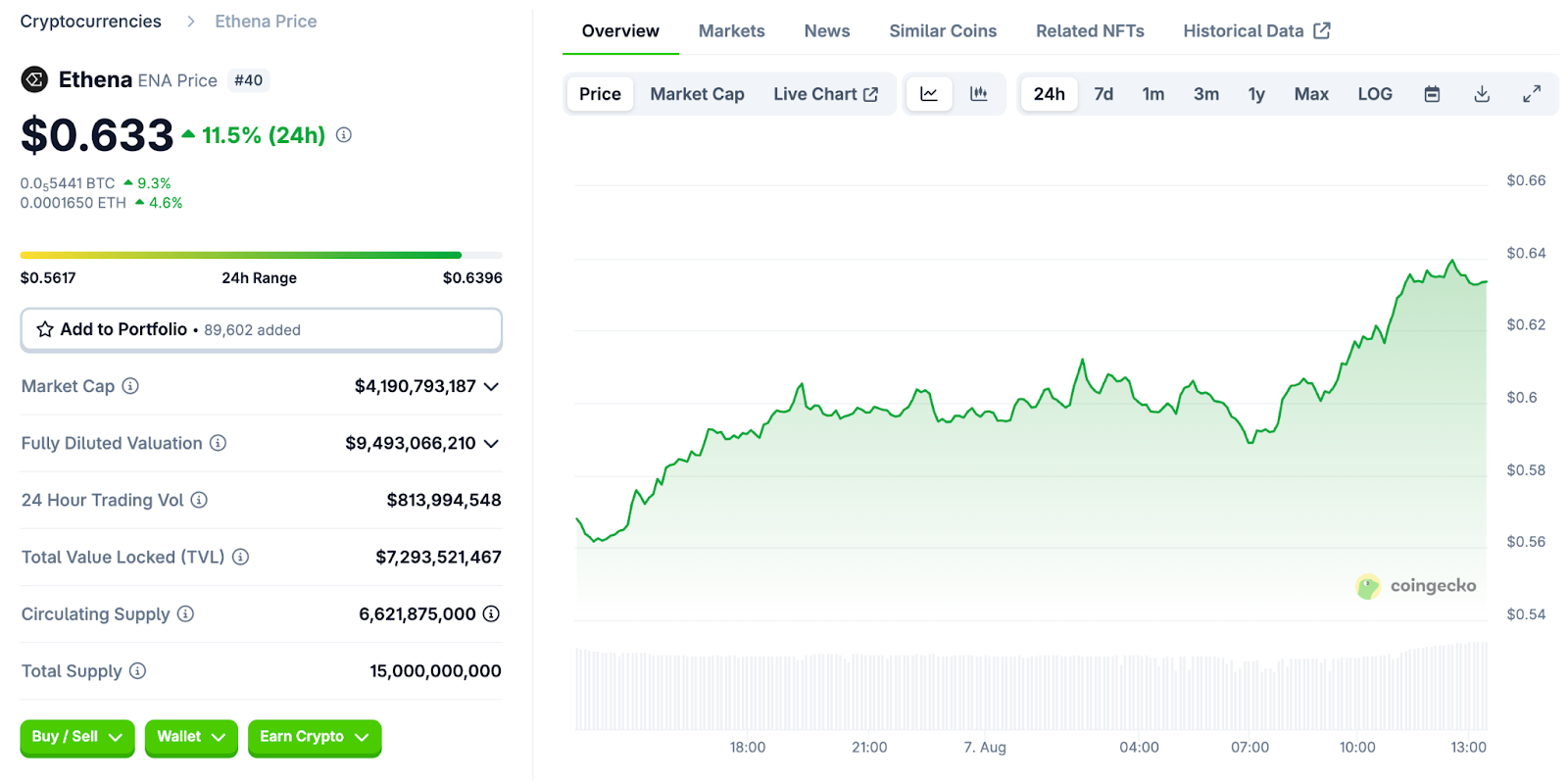Screen dimensions: 1568x781
Task: Open the Related NFTs tab
Action: (1090, 30)
